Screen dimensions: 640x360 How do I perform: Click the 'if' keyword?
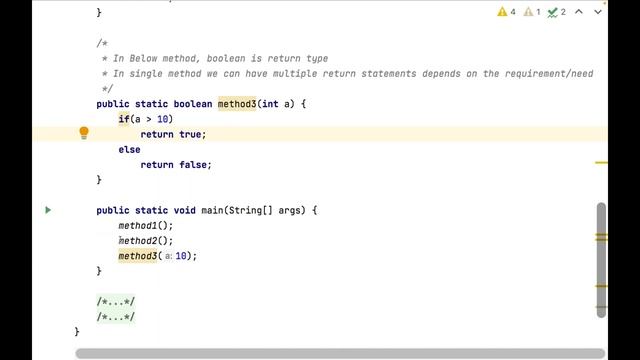124,119
